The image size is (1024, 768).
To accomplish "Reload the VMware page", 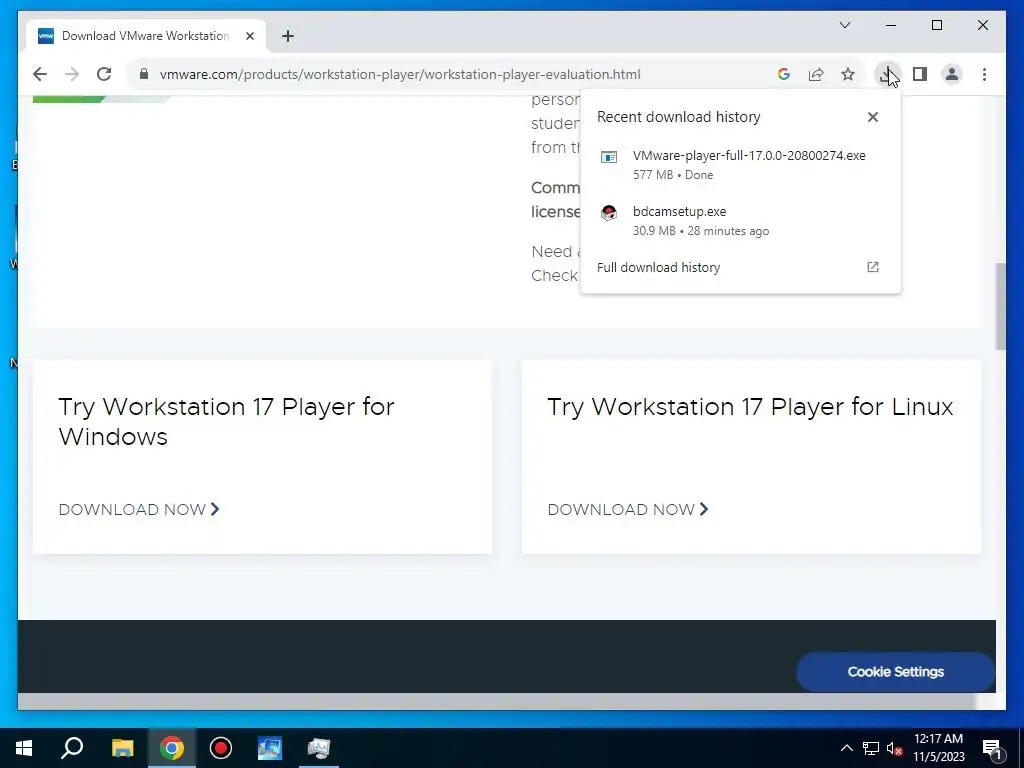I will point(104,74).
